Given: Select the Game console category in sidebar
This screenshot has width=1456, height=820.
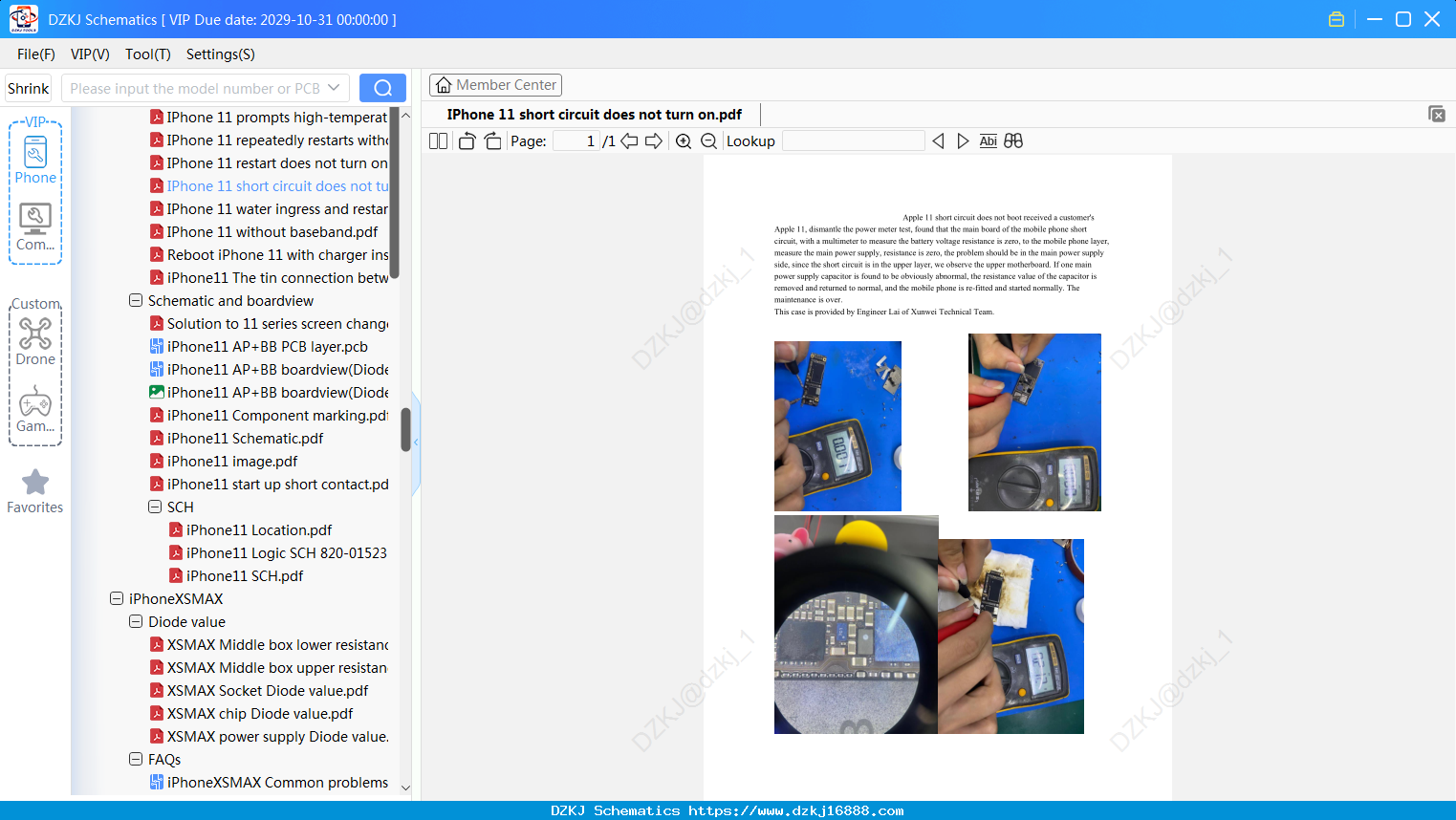Looking at the screenshot, I should coord(35,409).
